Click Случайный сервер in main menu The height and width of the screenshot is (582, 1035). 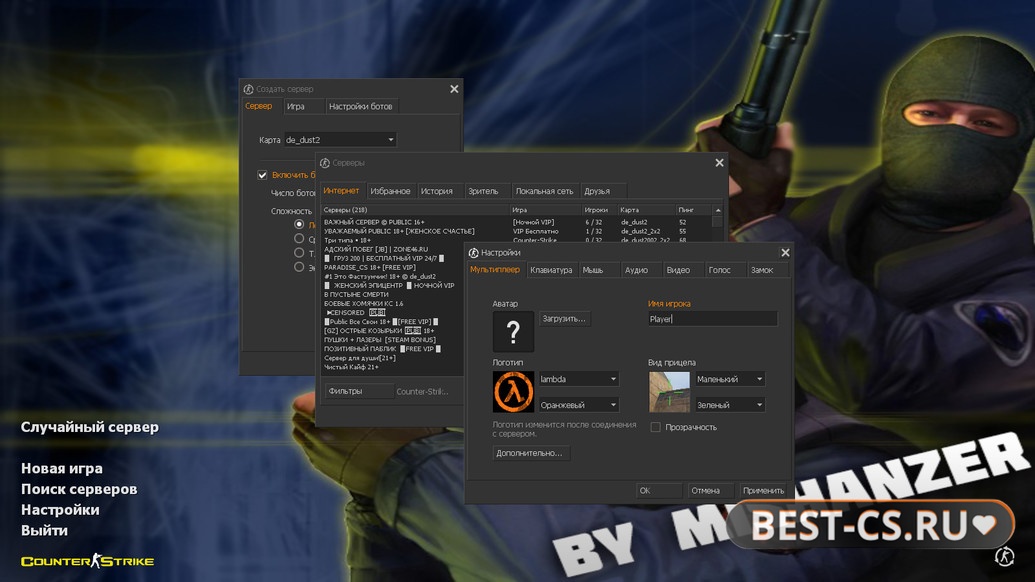(90, 427)
